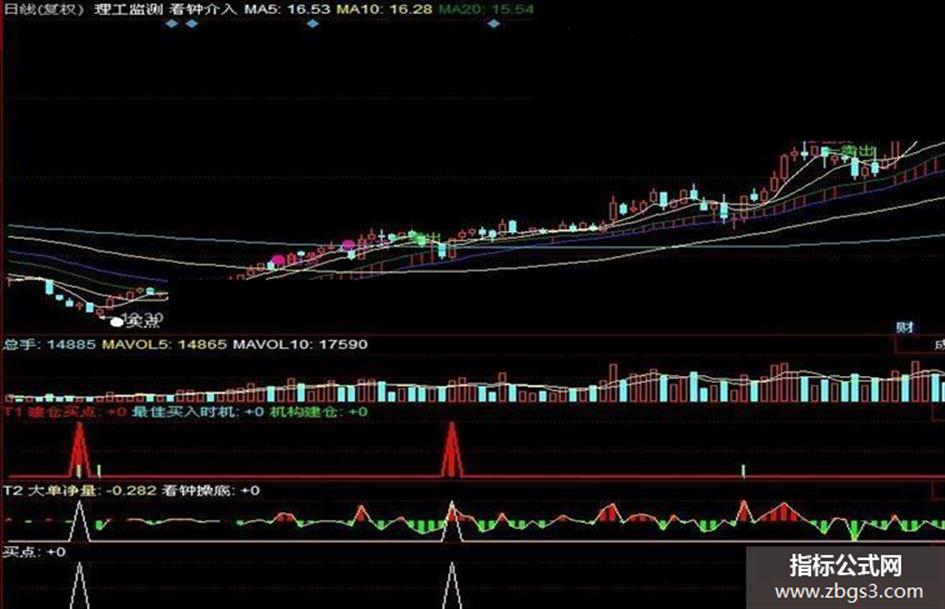The width and height of the screenshot is (945, 609).
Task: Select the MA10: 16.28 value
Action: click(385, 10)
